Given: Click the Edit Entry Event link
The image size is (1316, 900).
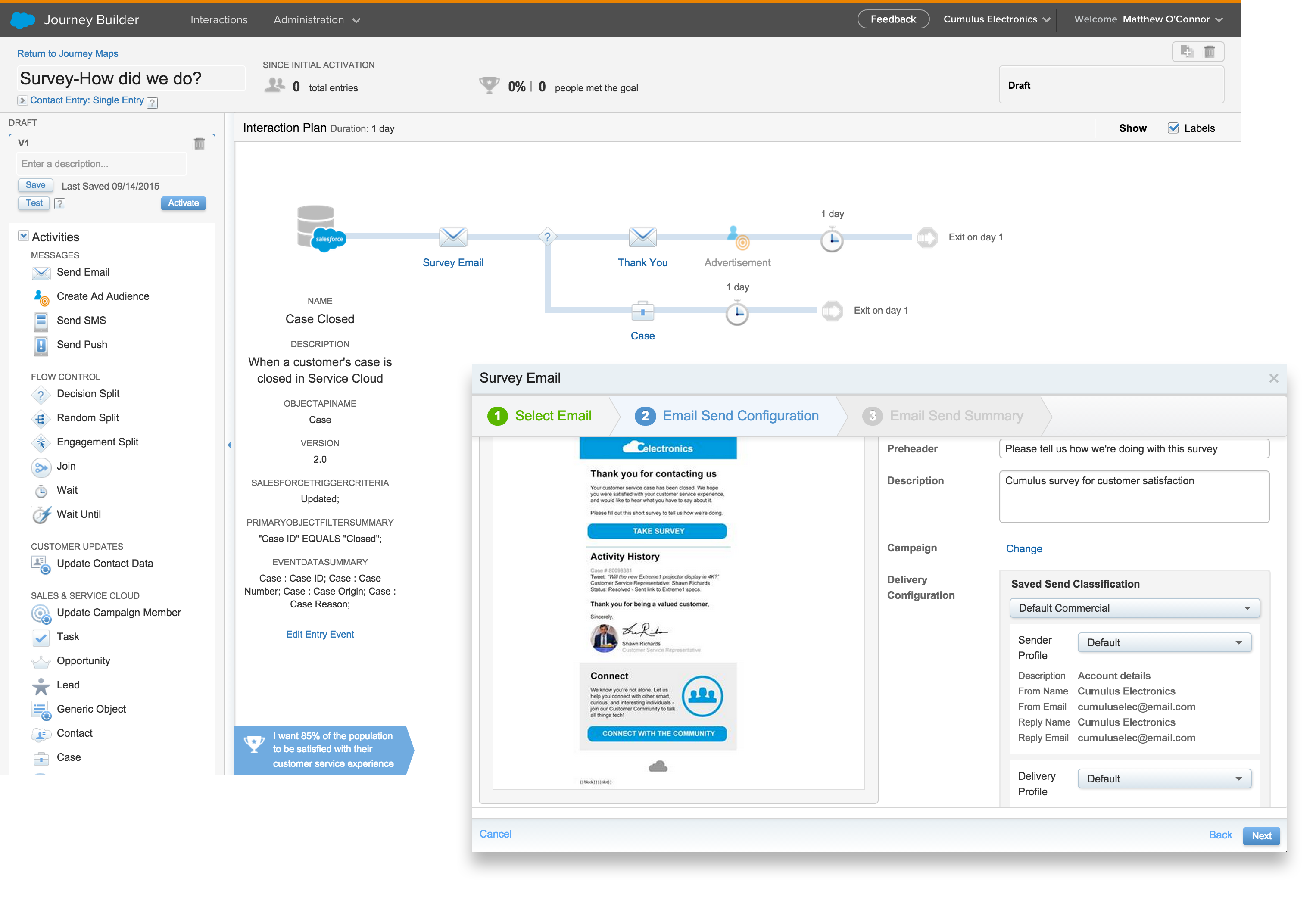Looking at the screenshot, I should 320,635.
